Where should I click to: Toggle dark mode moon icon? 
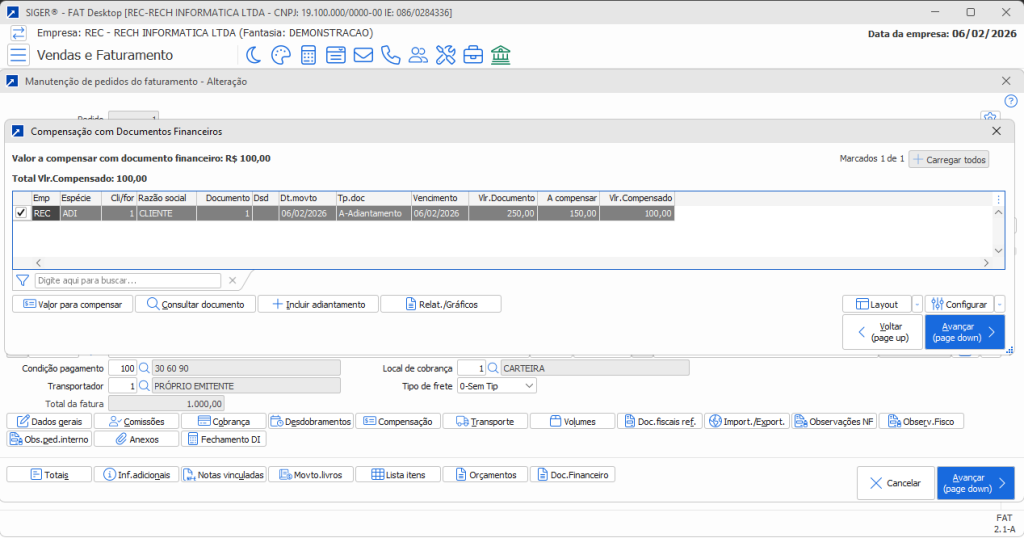[255, 55]
